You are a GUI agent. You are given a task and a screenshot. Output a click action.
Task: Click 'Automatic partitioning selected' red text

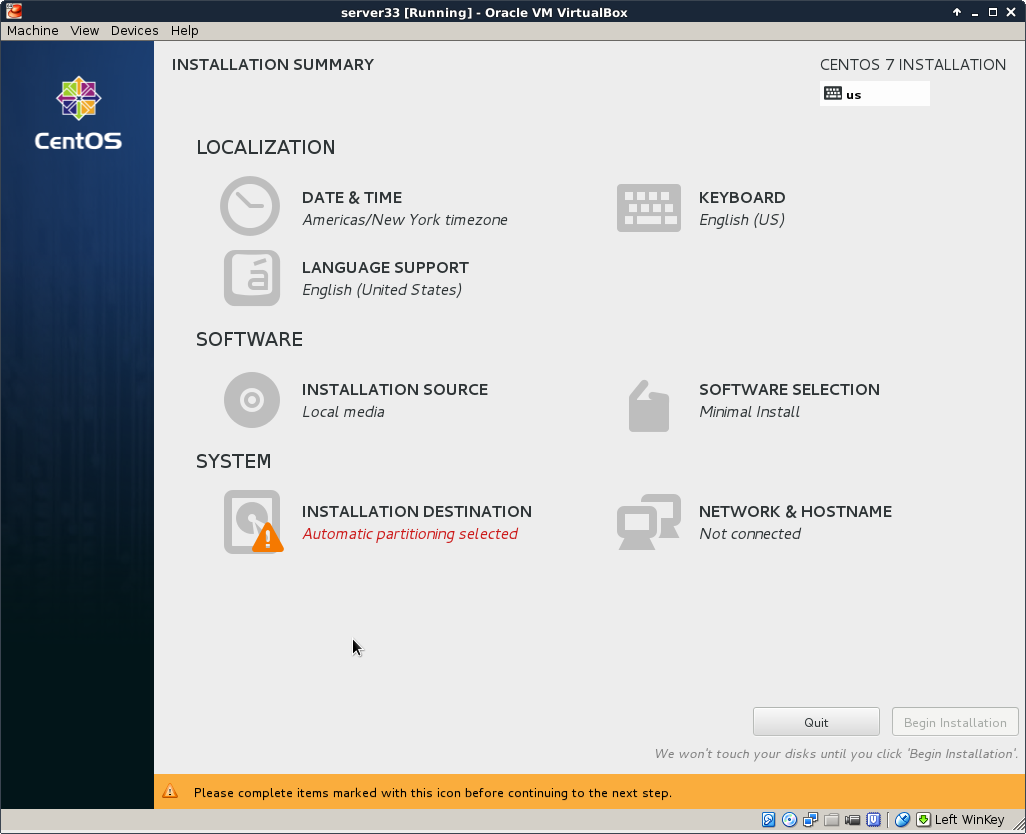410,534
